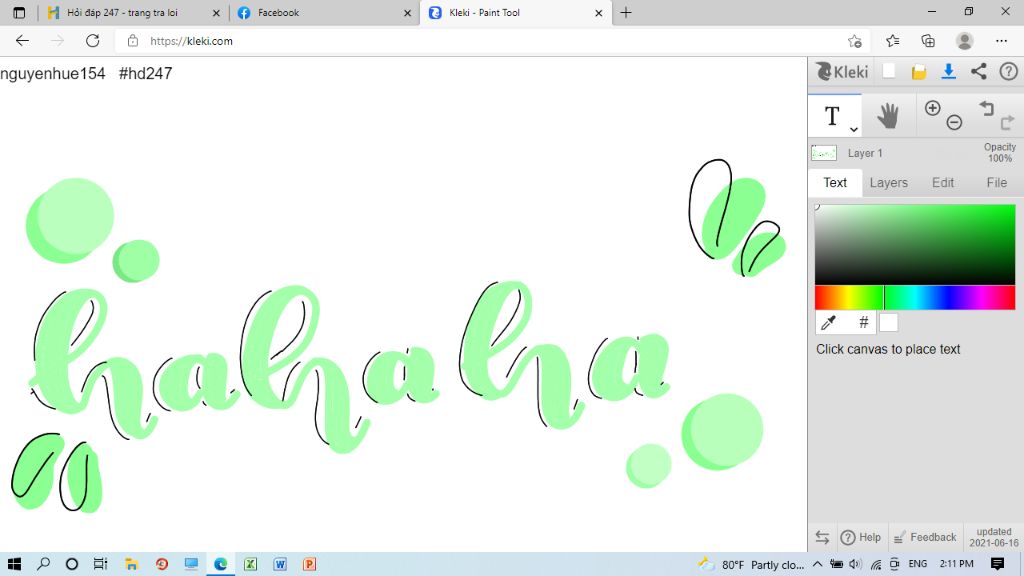The height and width of the screenshot is (576, 1024).
Task: Open the notification center
Action: (997, 564)
